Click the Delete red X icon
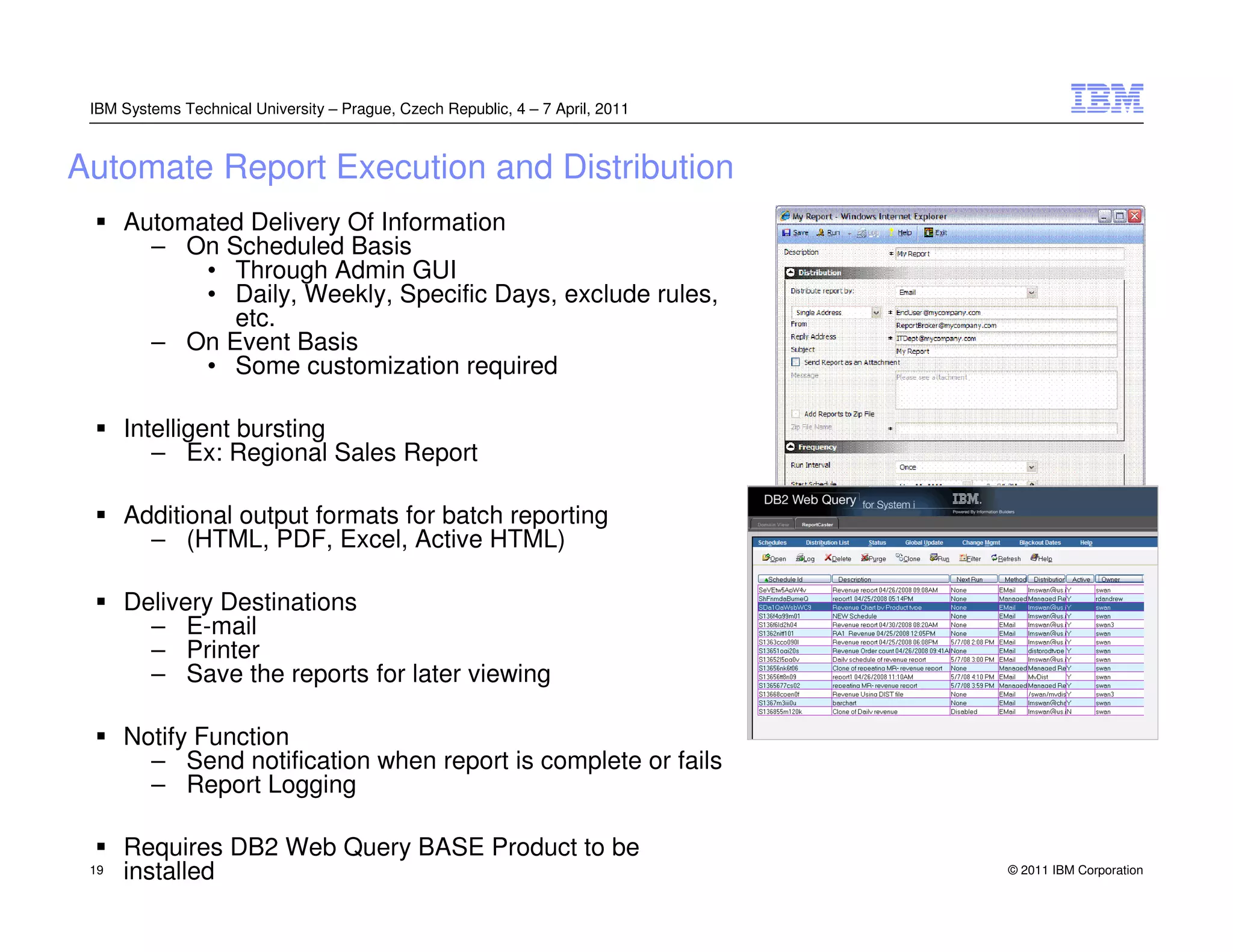Image resolution: width=1233 pixels, height=952 pixels. click(828, 558)
